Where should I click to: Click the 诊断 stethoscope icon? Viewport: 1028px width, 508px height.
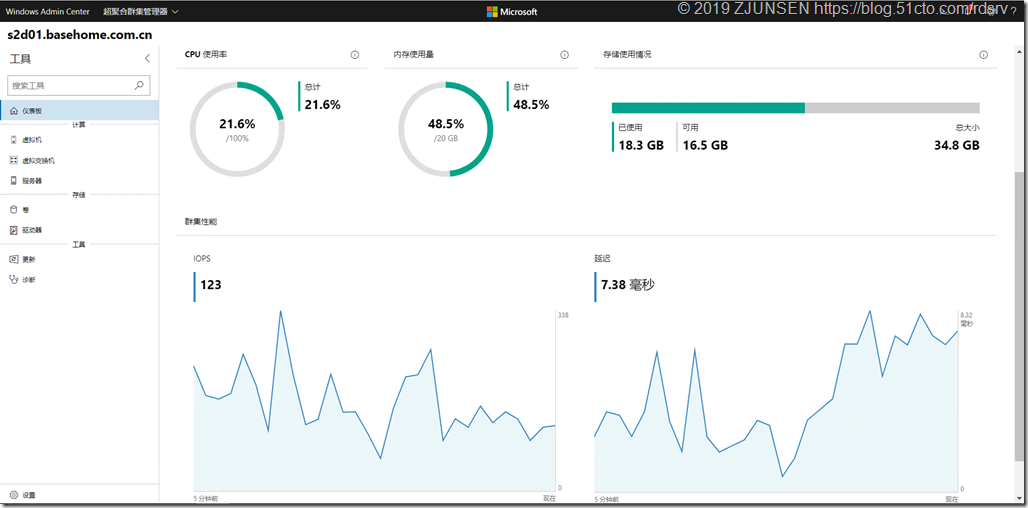click(x=14, y=279)
